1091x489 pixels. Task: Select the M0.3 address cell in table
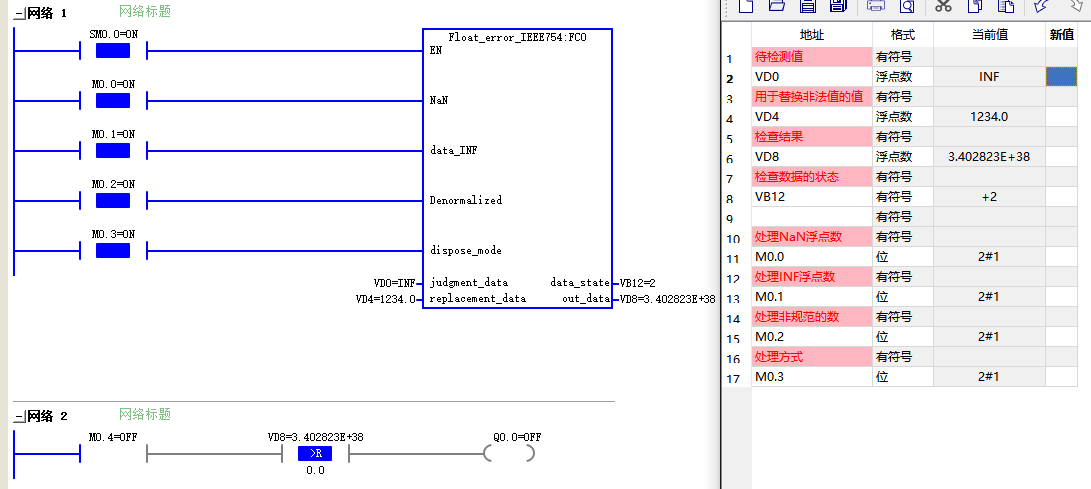pos(812,377)
